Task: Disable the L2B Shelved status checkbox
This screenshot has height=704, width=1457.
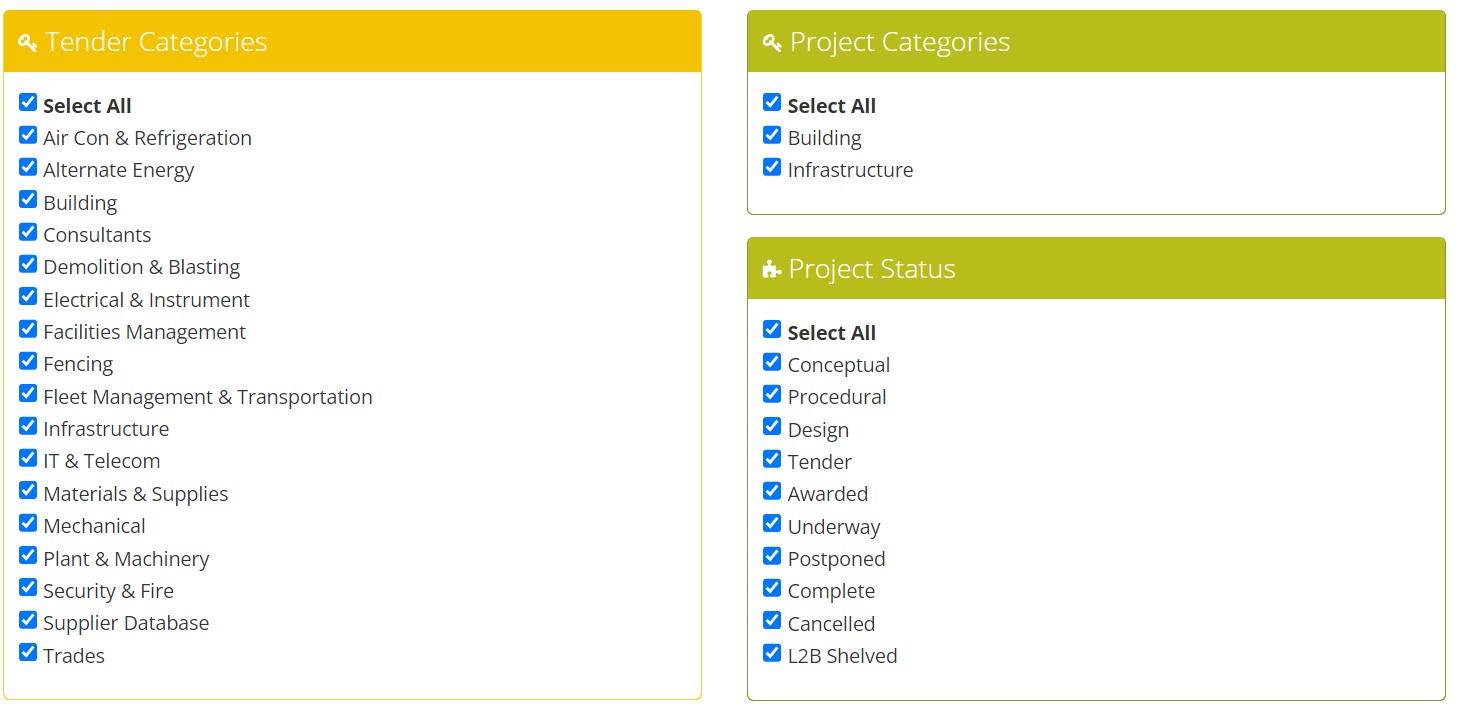Action: 772,652
